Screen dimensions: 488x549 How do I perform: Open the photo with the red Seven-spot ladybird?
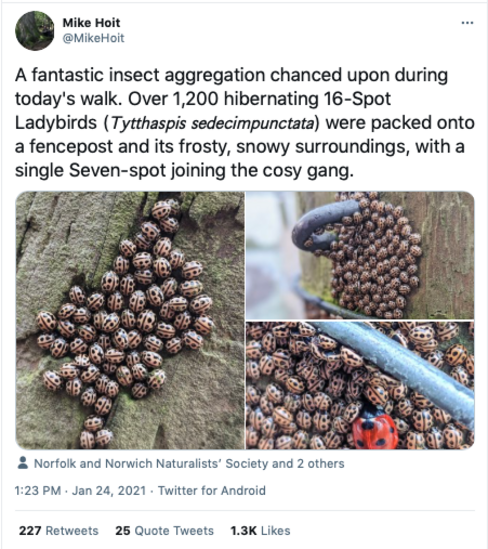(x=360, y=385)
